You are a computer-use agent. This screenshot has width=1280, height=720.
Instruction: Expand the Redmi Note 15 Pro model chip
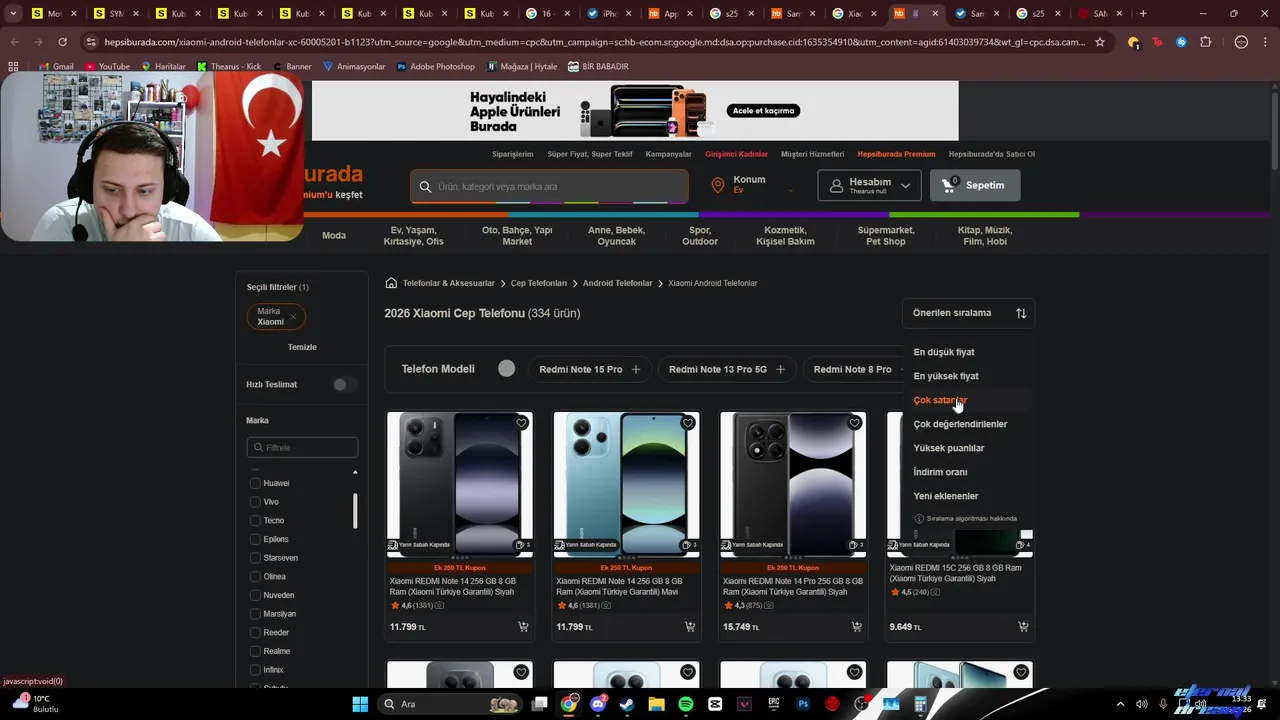(x=590, y=369)
